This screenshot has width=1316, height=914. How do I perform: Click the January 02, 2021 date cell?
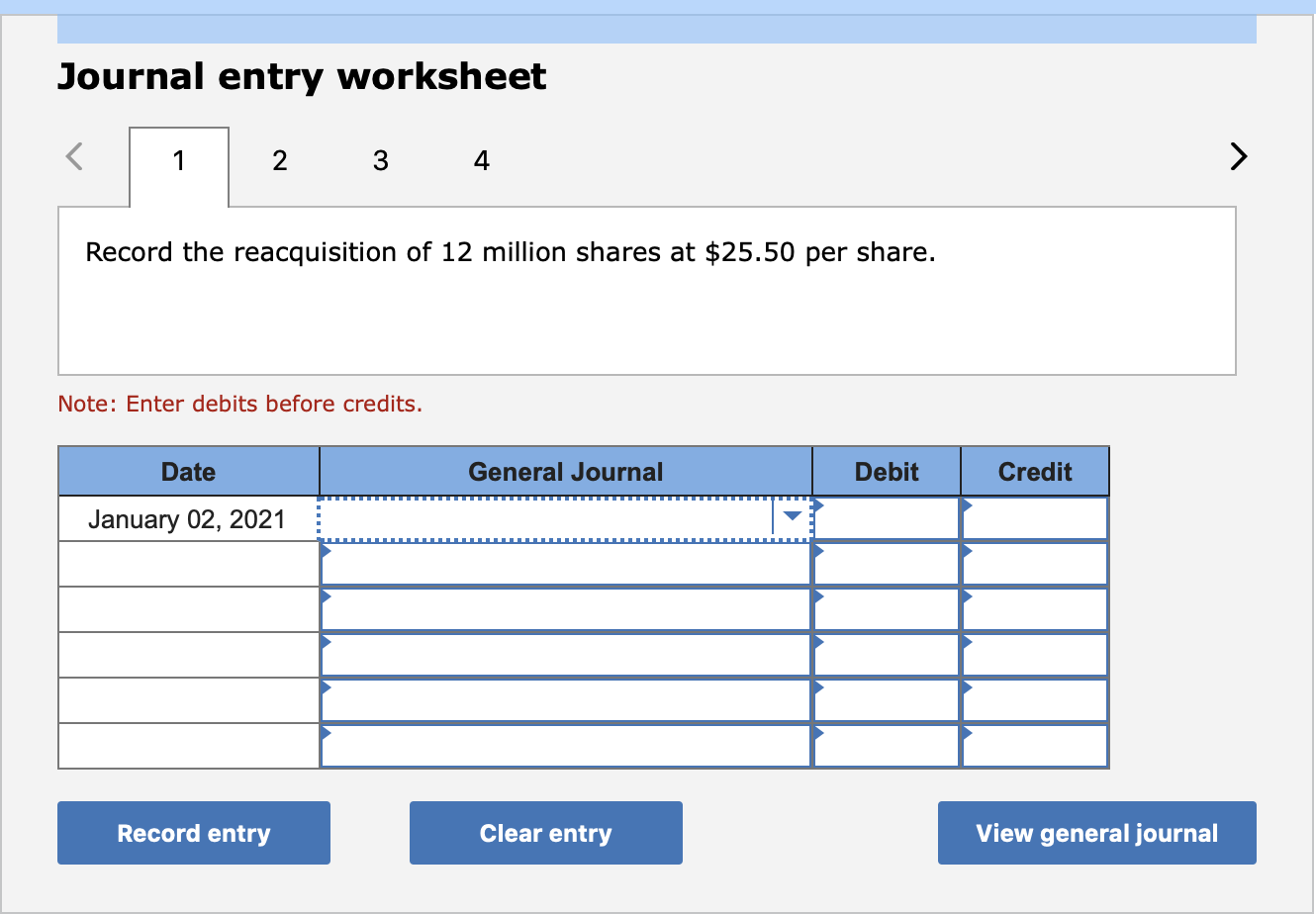(x=188, y=518)
